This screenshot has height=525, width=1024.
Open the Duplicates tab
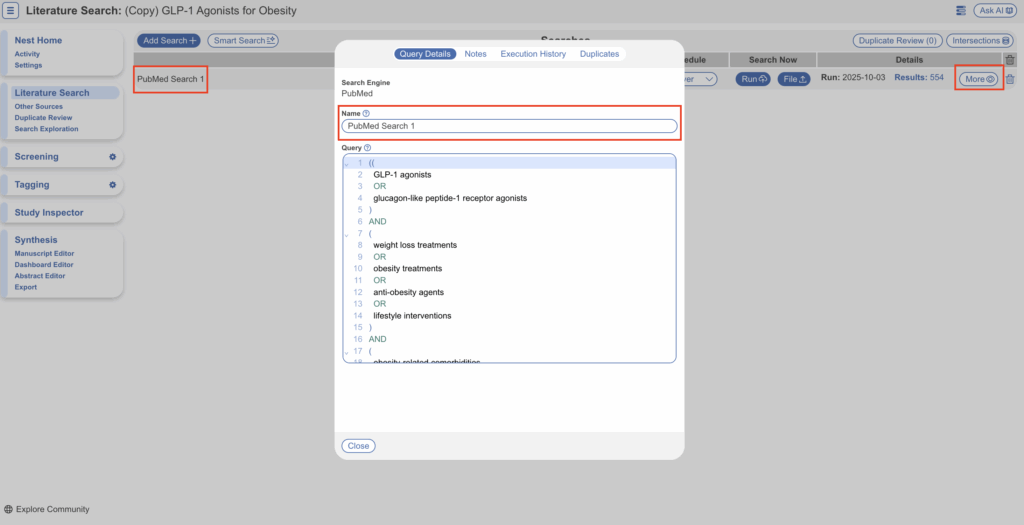(599, 54)
